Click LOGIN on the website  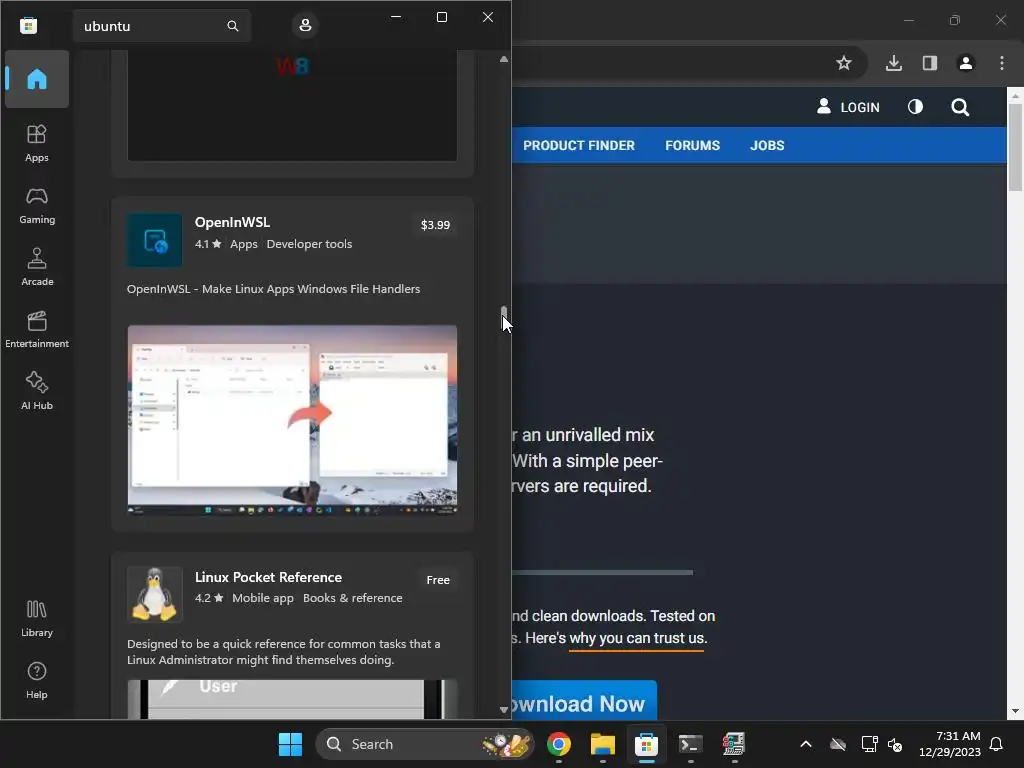pos(848,107)
